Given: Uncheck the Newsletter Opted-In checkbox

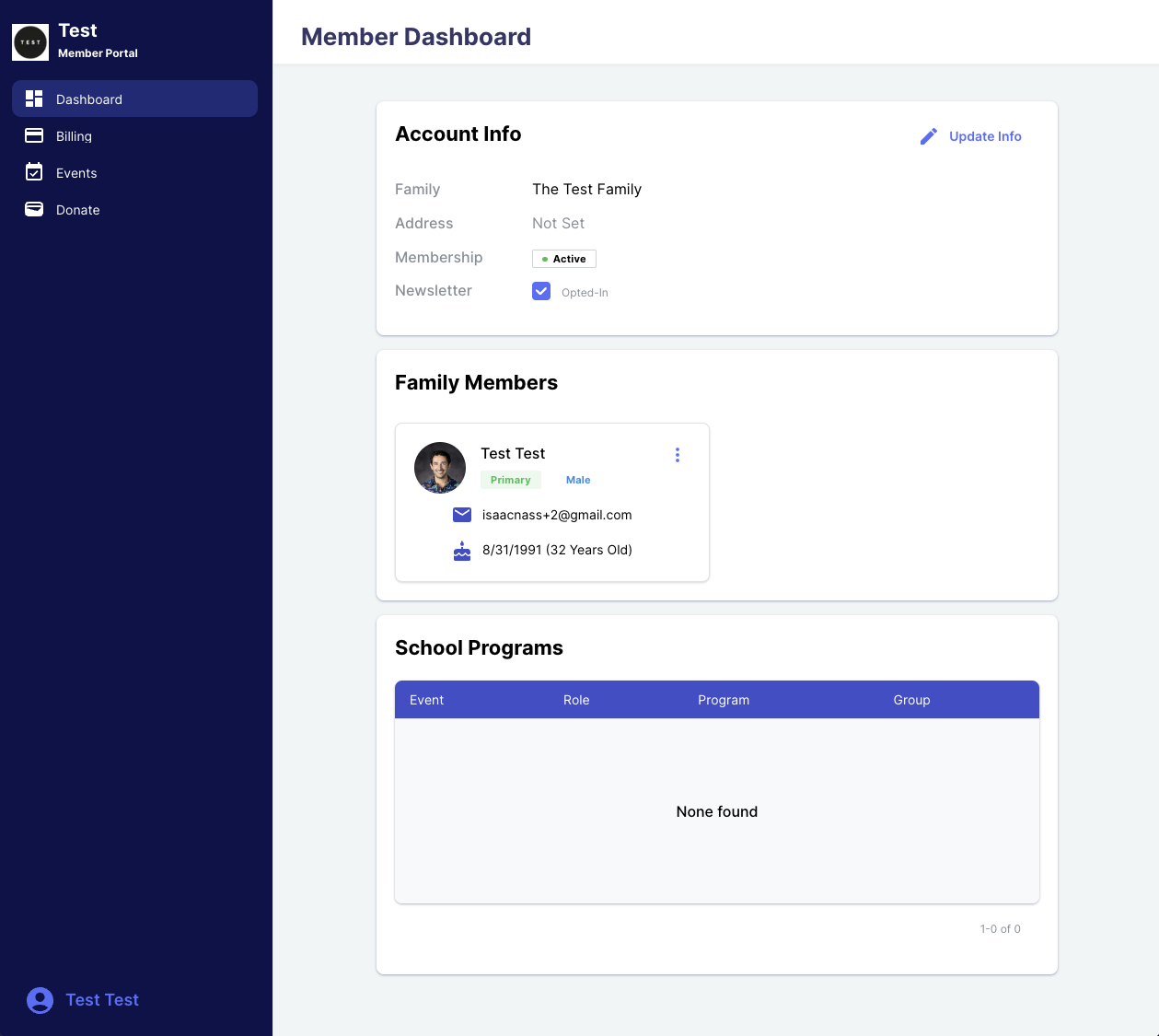Looking at the screenshot, I should (541, 291).
